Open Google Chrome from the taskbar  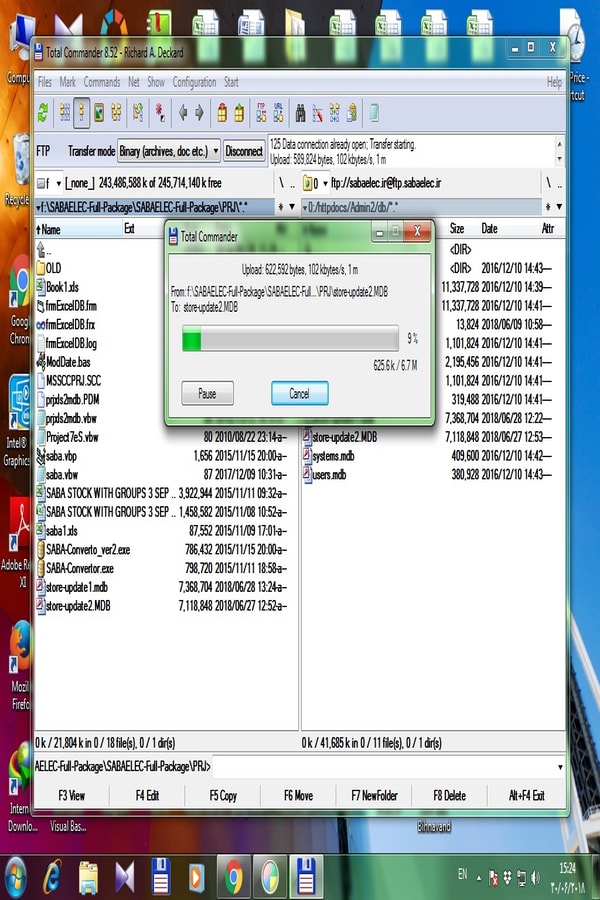pyautogui.click(x=233, y=878)
